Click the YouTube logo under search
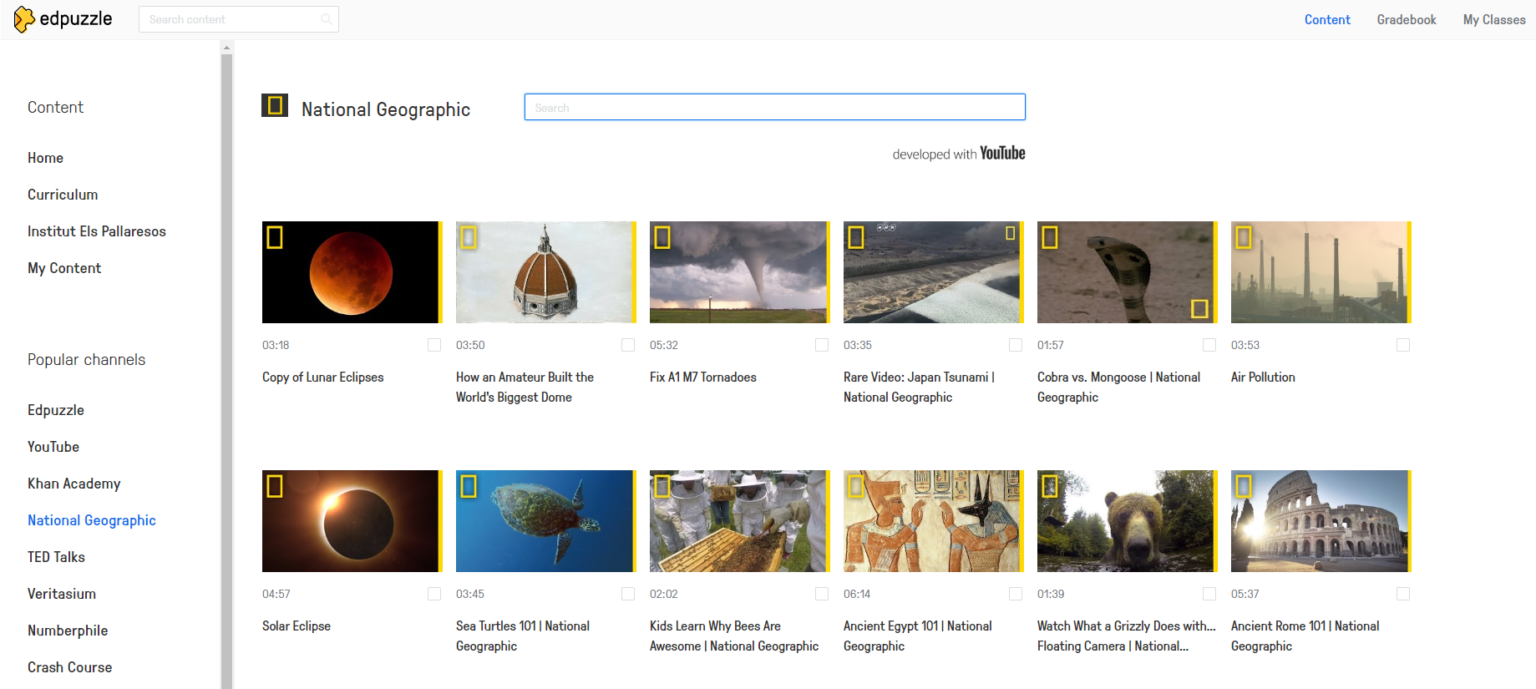 [1002, 153]
